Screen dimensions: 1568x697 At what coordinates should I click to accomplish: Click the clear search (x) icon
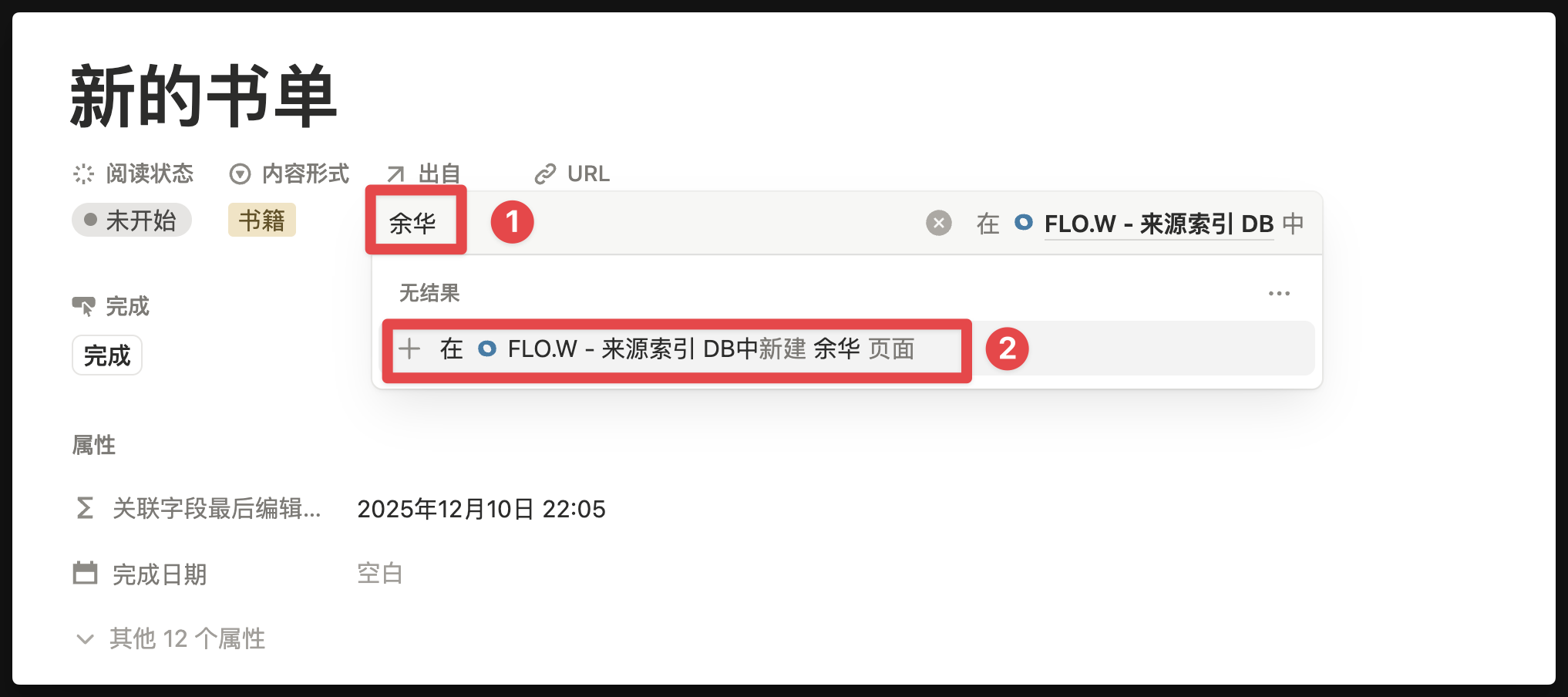[x=938, y=224]
